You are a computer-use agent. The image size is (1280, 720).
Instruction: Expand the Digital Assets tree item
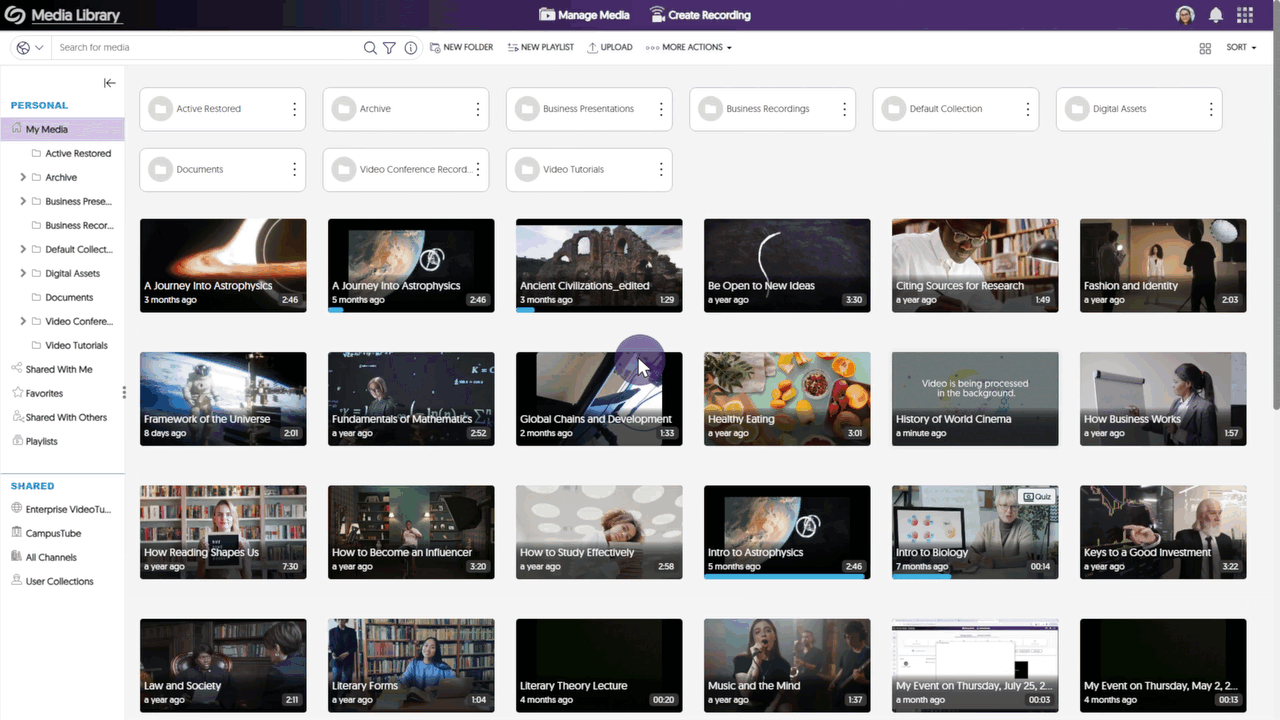[22, 273]
